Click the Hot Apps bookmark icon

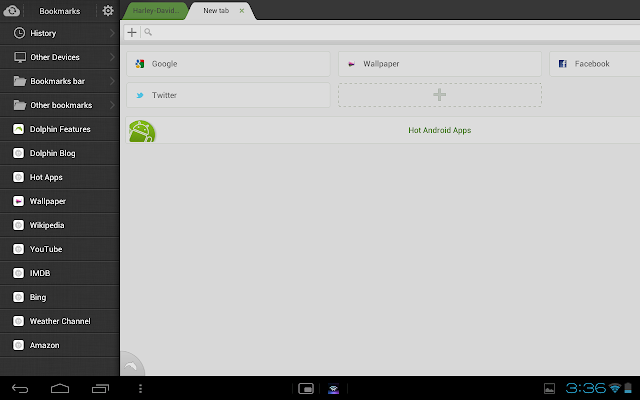pyautogui.click(x=18, y=177)
